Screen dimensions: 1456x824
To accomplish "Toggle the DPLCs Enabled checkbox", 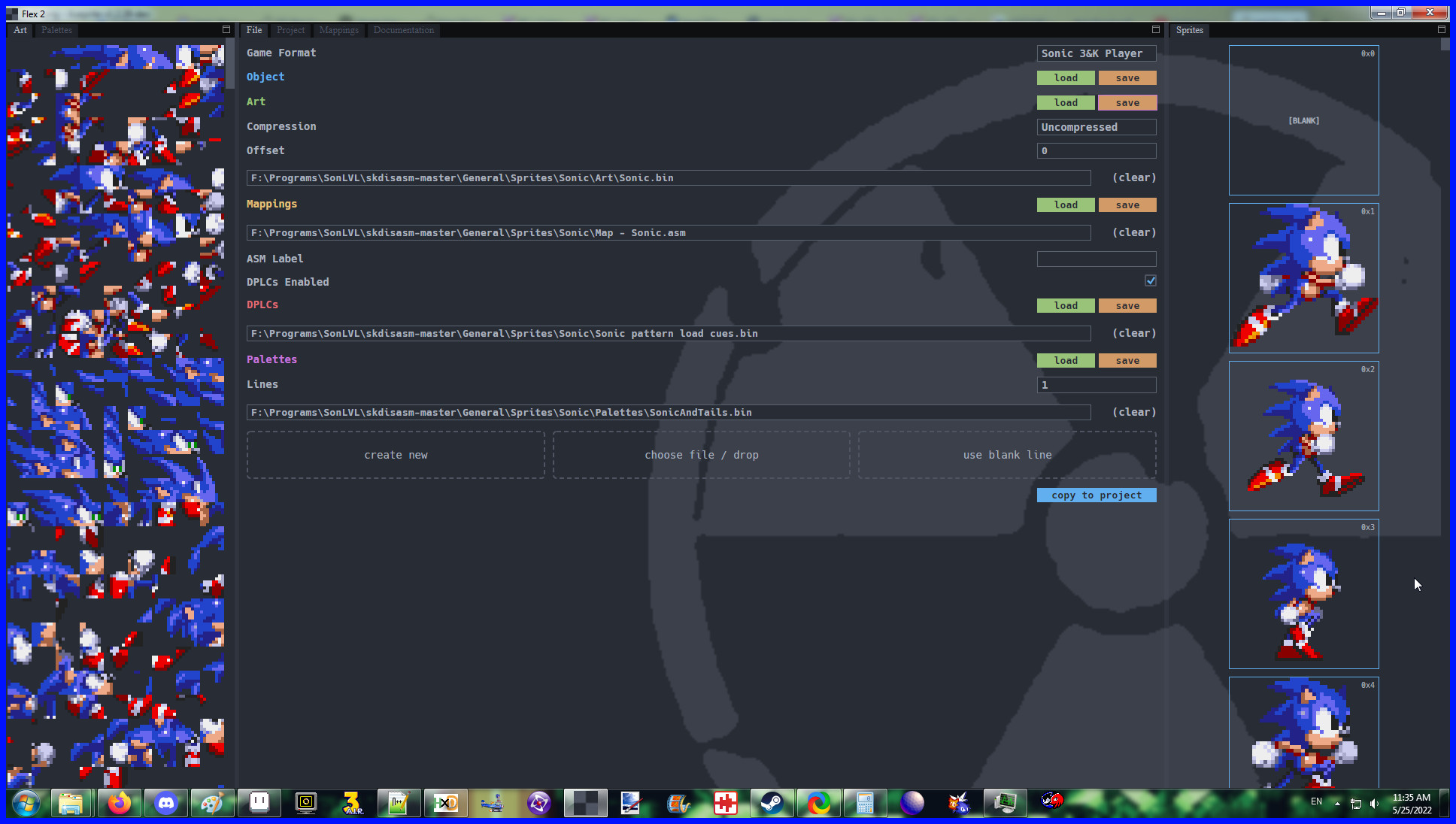I will point(1151,280).
